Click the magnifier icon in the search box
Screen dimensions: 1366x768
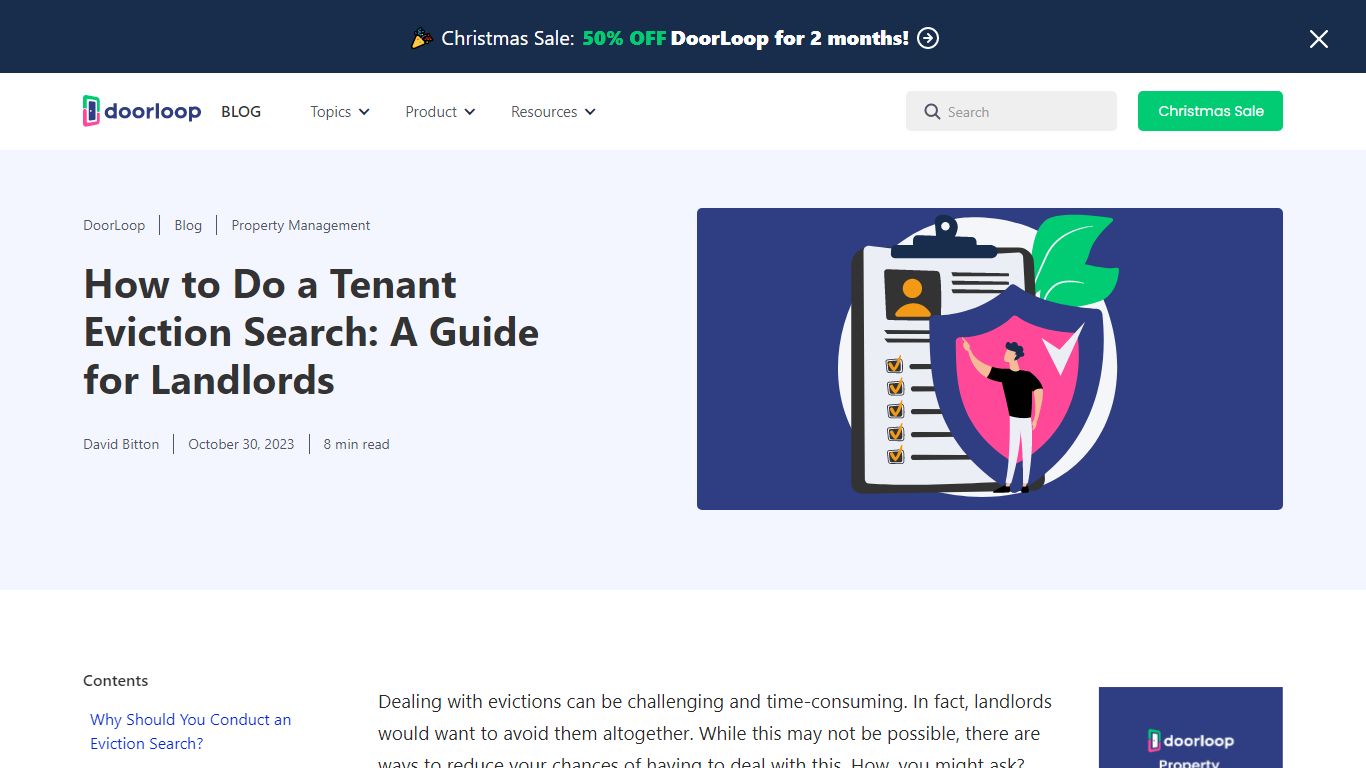[932, 112]
